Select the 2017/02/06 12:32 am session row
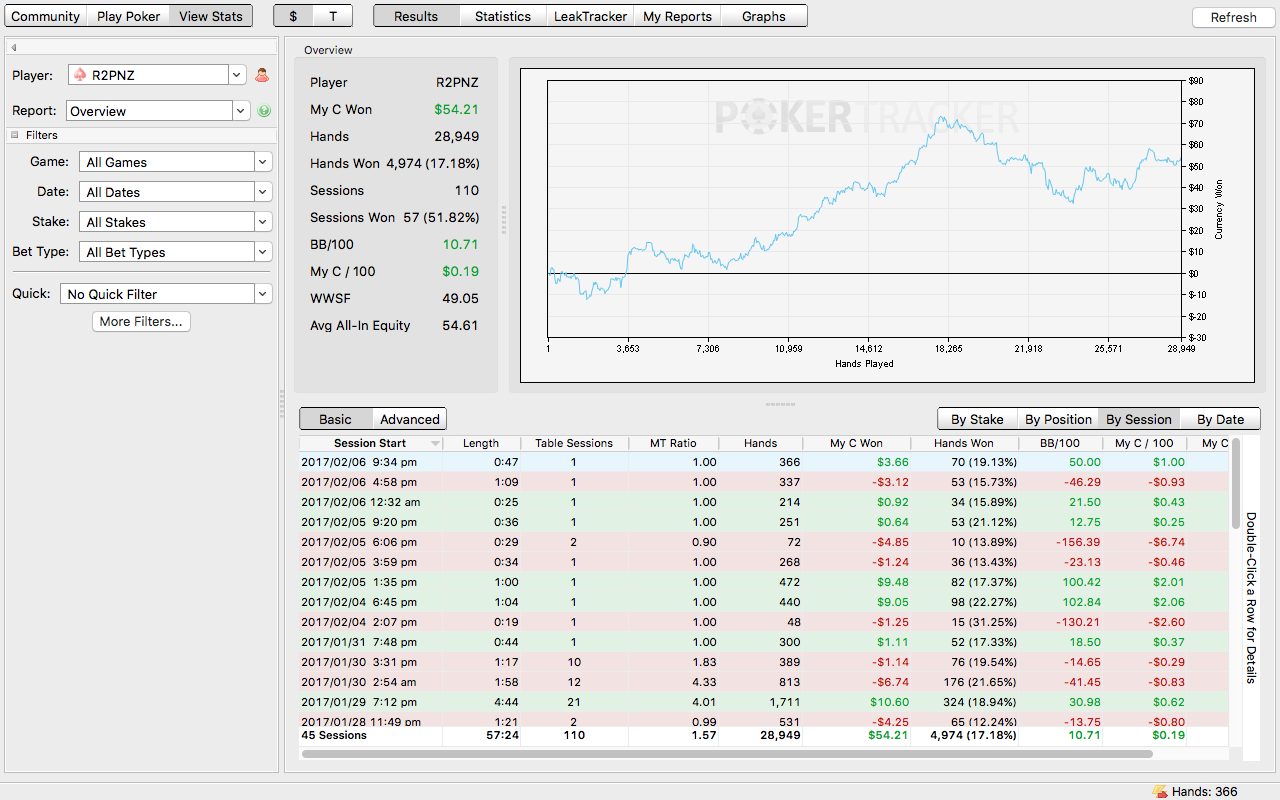The width and height of the screenshot is (1280, 800). pos(765,502)
